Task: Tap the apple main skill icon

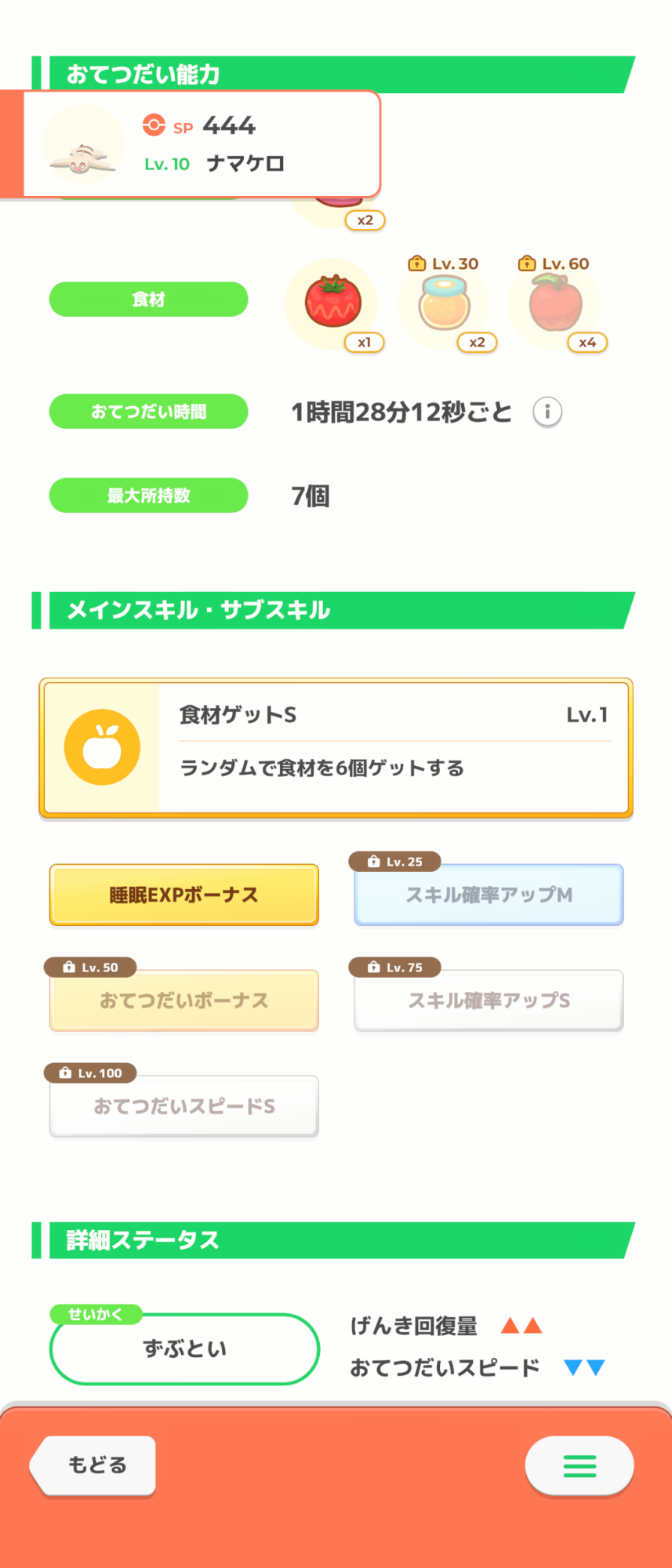Action: pyautogui.click(x=102, y=747)
